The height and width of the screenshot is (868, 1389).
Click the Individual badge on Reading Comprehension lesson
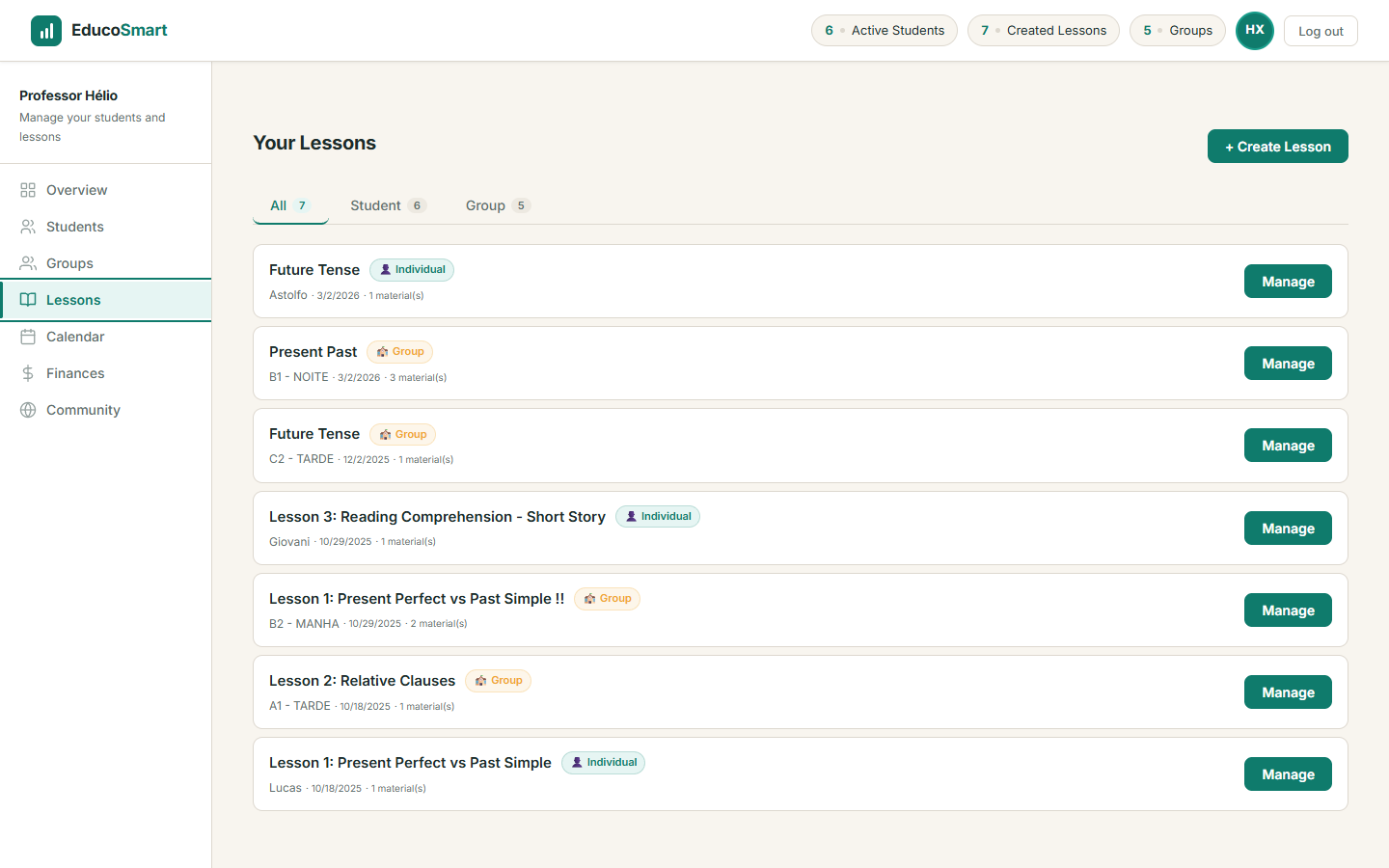tap(657, 517)
